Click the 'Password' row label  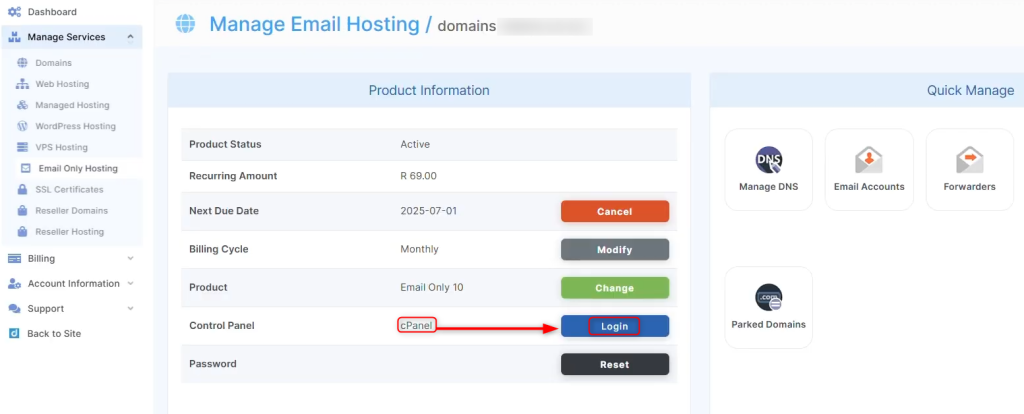[x=212, y=364]
